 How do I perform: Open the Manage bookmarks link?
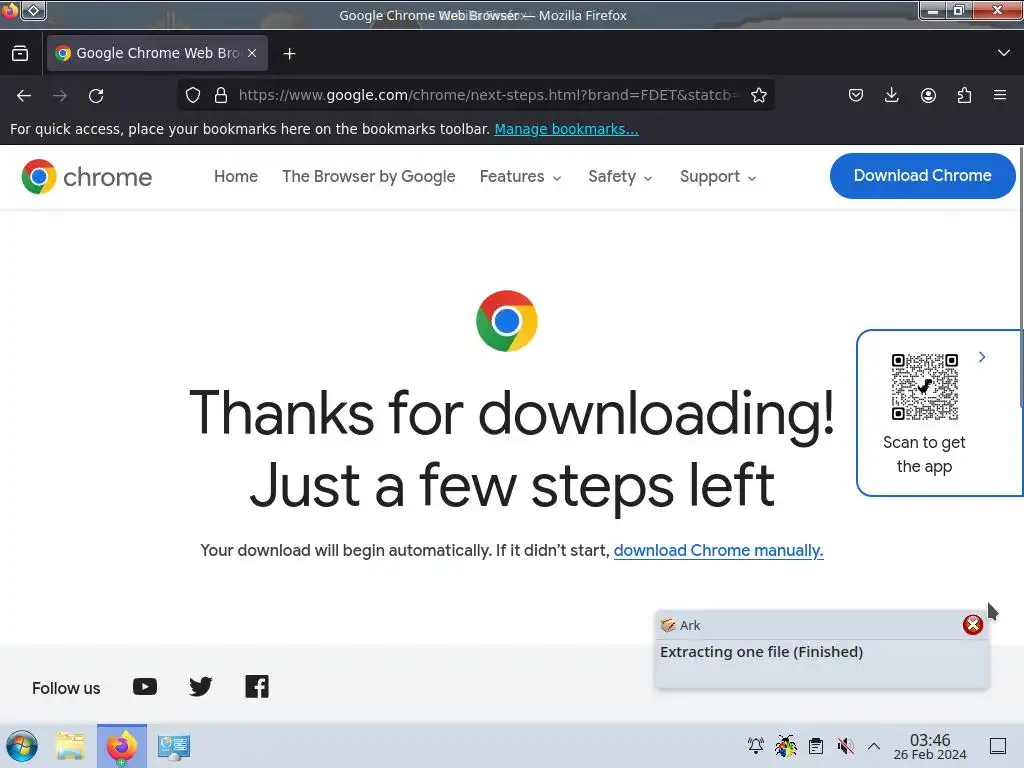point(566,129)
